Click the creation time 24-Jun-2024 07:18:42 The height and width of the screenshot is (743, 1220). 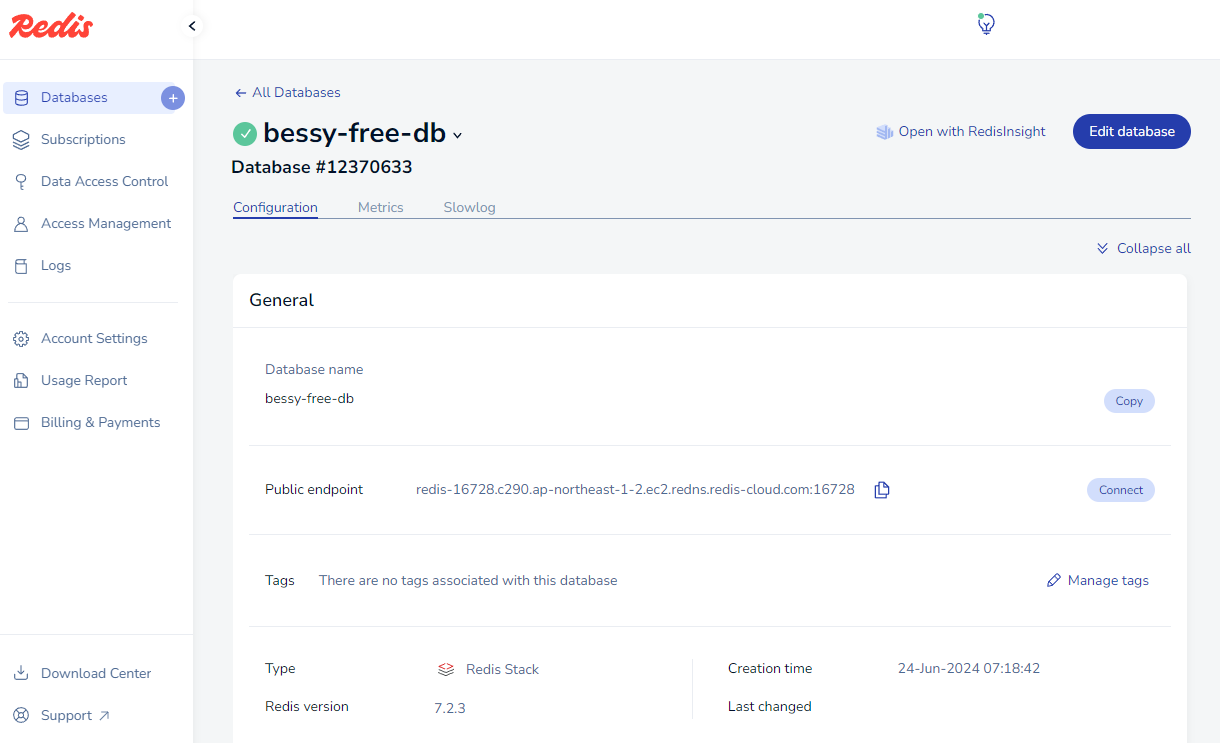point(969,669)
